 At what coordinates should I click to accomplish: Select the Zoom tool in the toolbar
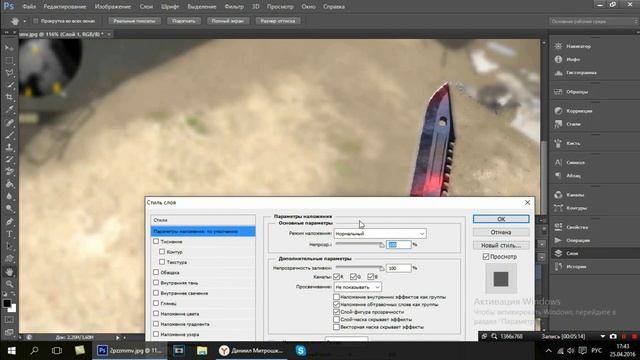(9, 284)
